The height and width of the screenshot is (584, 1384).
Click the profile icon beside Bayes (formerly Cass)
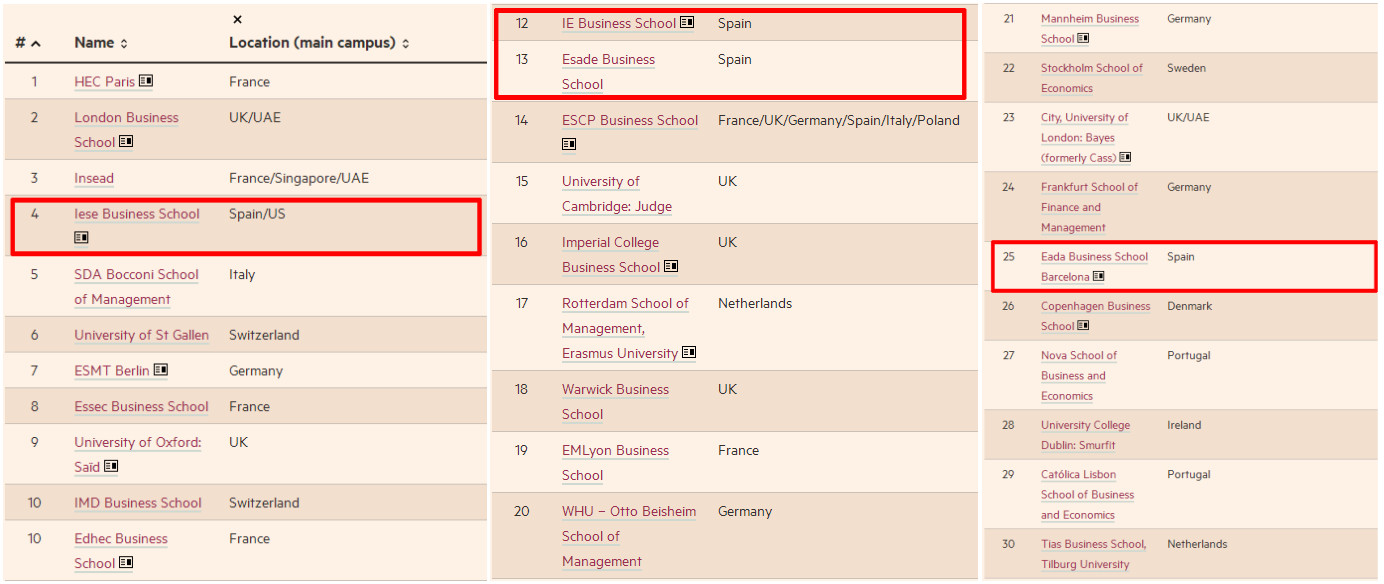(x=1125, y=157)
